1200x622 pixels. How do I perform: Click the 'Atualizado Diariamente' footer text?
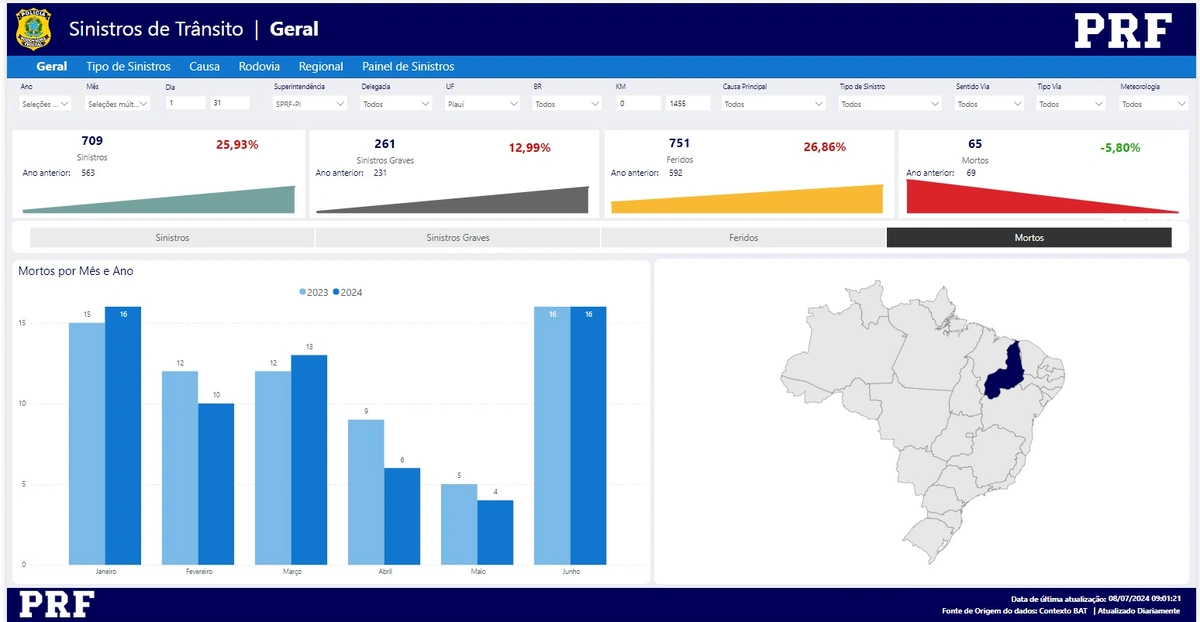point(1139,610)
